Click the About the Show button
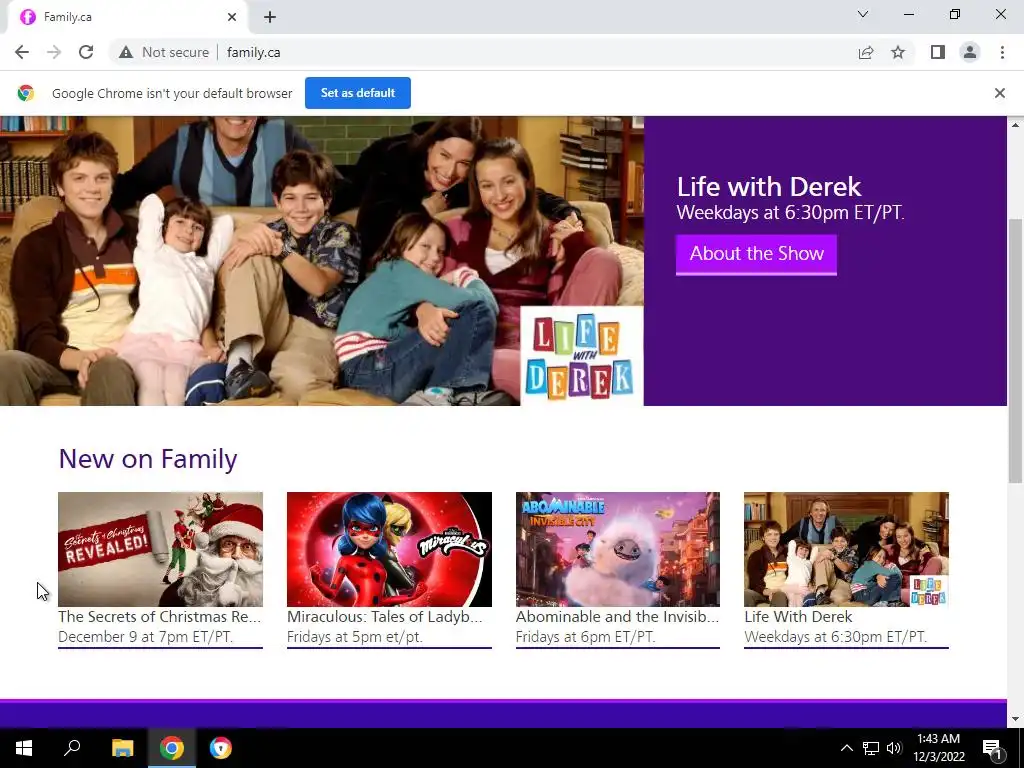Image resolution: width=1024 pixels, height=768 pixels. click(756, 254)
